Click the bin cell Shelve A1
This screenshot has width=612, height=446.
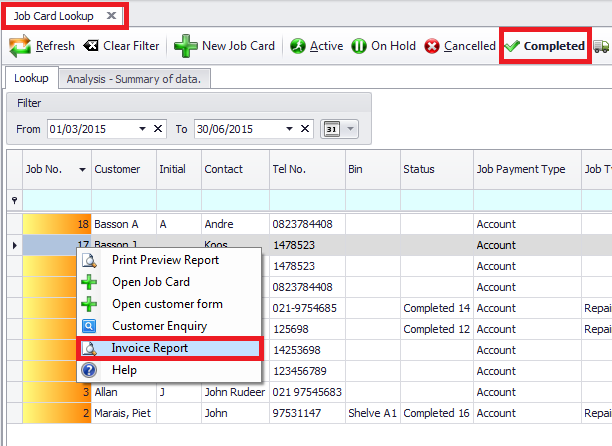click(373, 413)
